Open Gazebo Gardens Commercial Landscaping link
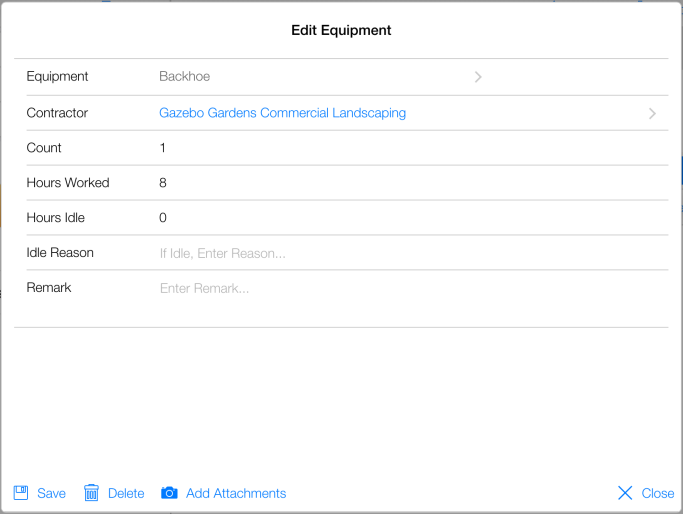The width and height of the screenshot is (683, 514). pos(282,113)
